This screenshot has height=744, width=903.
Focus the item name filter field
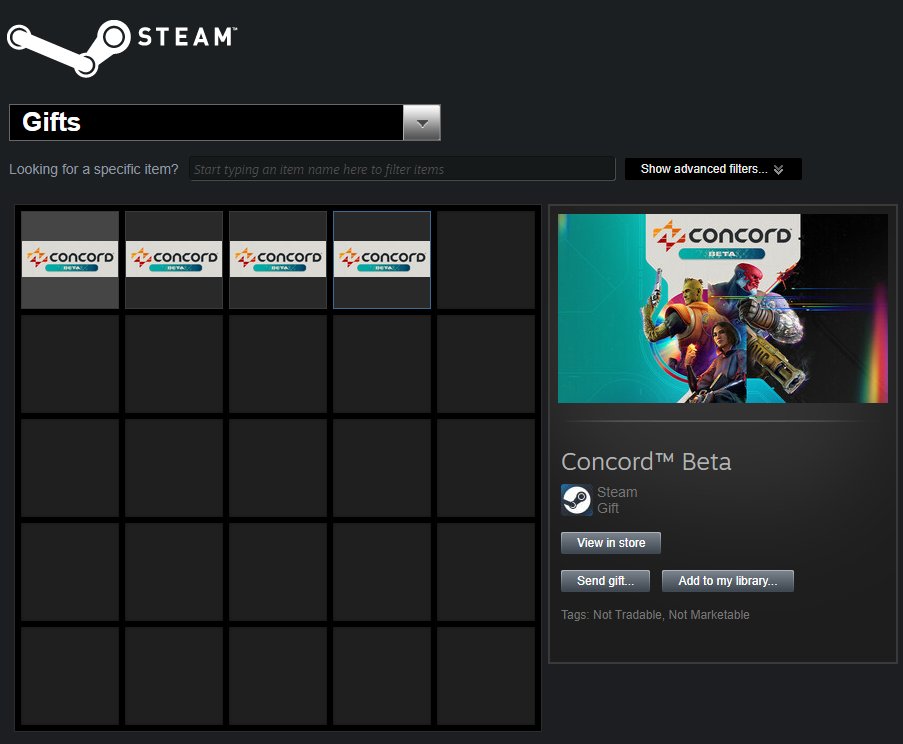pyautogui.click(x=402, y=169)
